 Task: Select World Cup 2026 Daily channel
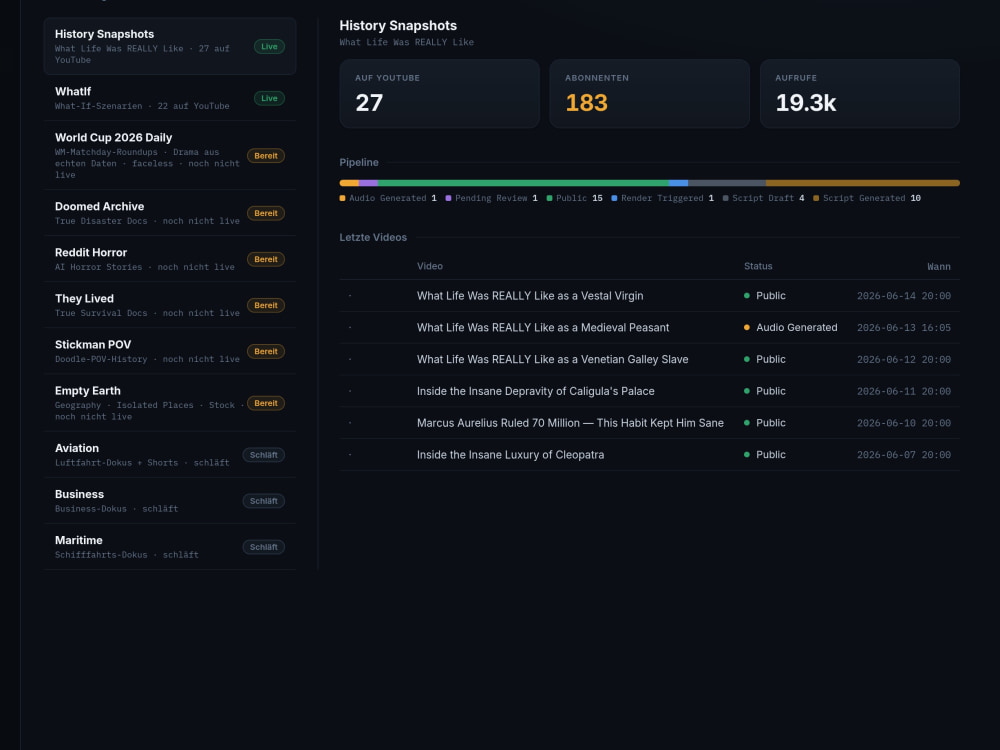click(x=170, y=156)
